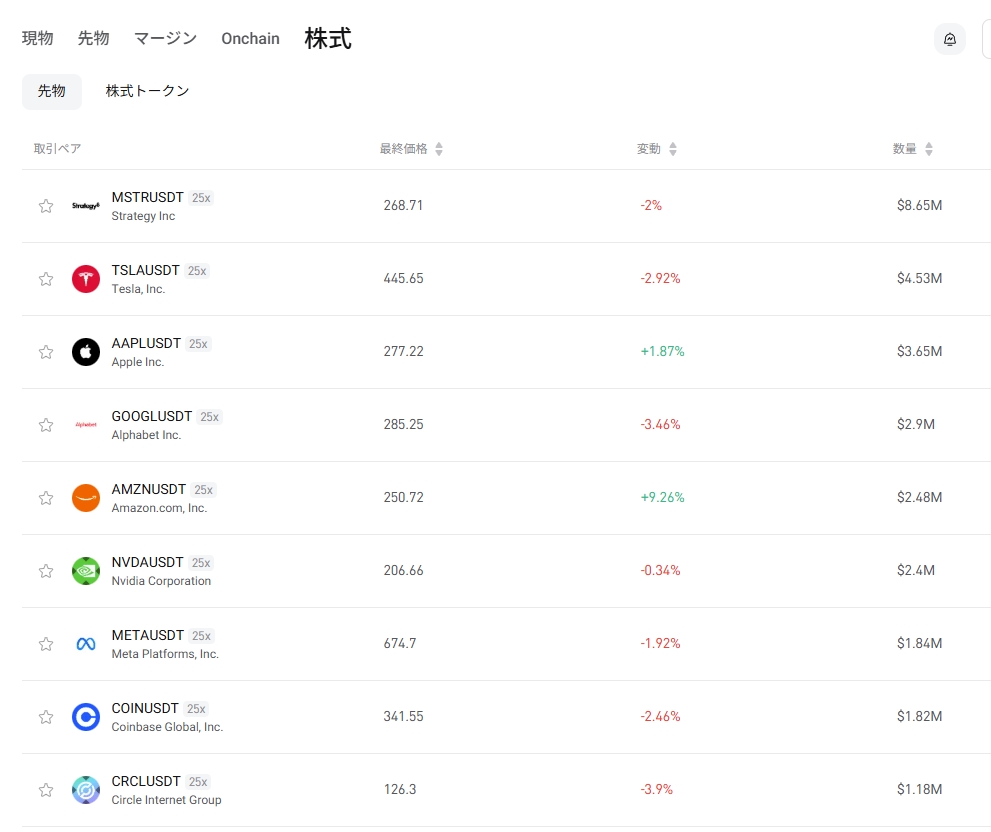991x832 pixels.
Task: Click the Apple logo icon
Action: point(86,352)
